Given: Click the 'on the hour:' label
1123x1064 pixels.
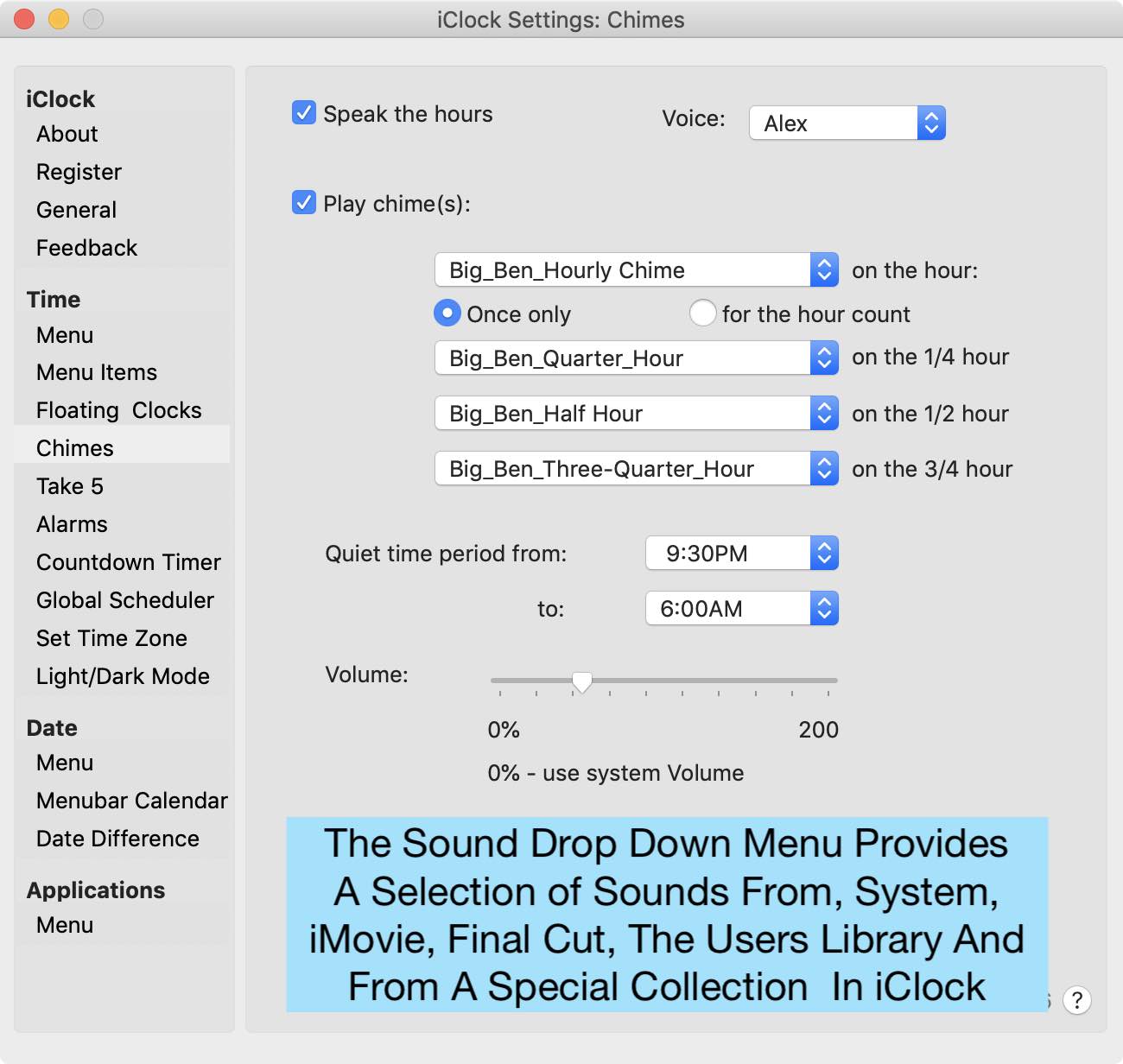Looking at the screenshot, I should pyautogui.click(x=915, y=270).
